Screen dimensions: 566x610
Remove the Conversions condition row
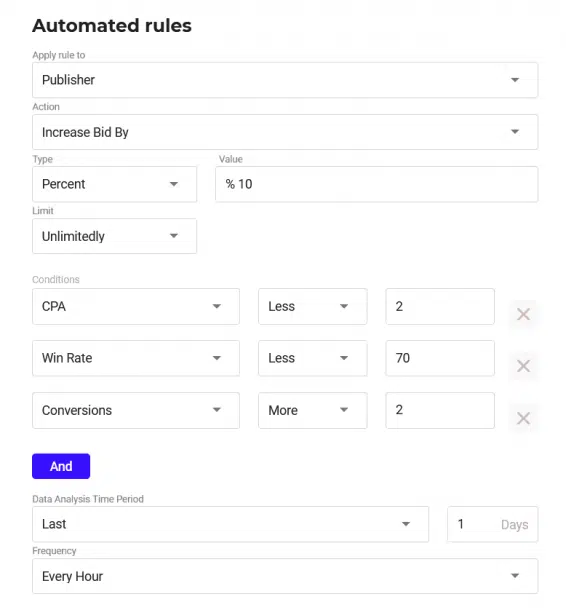(523, 418)
